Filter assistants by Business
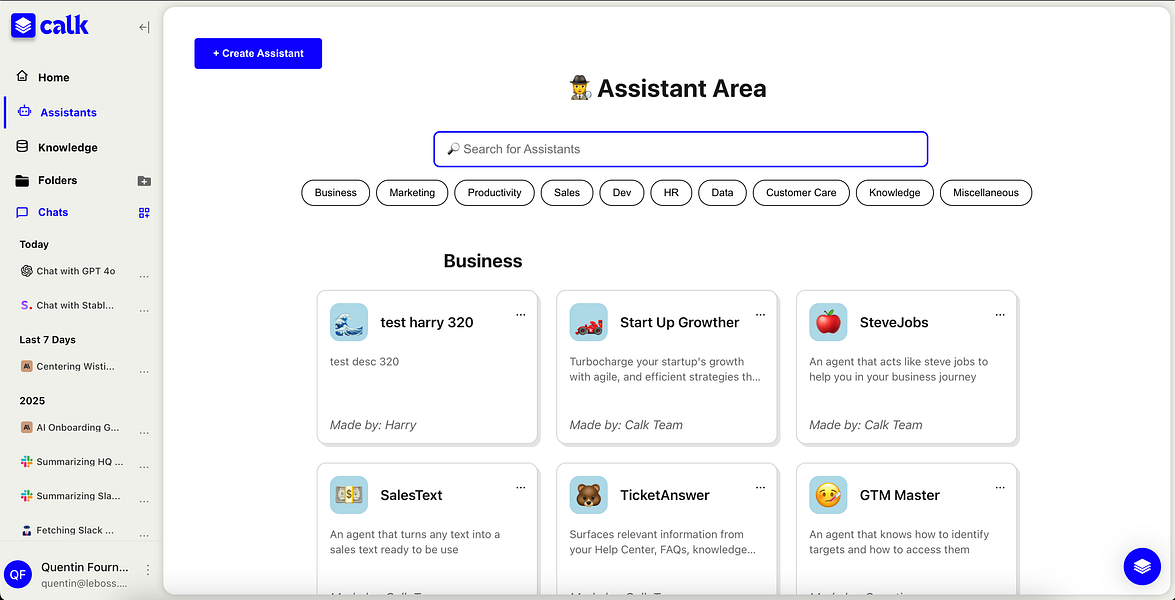 point(336,193)
